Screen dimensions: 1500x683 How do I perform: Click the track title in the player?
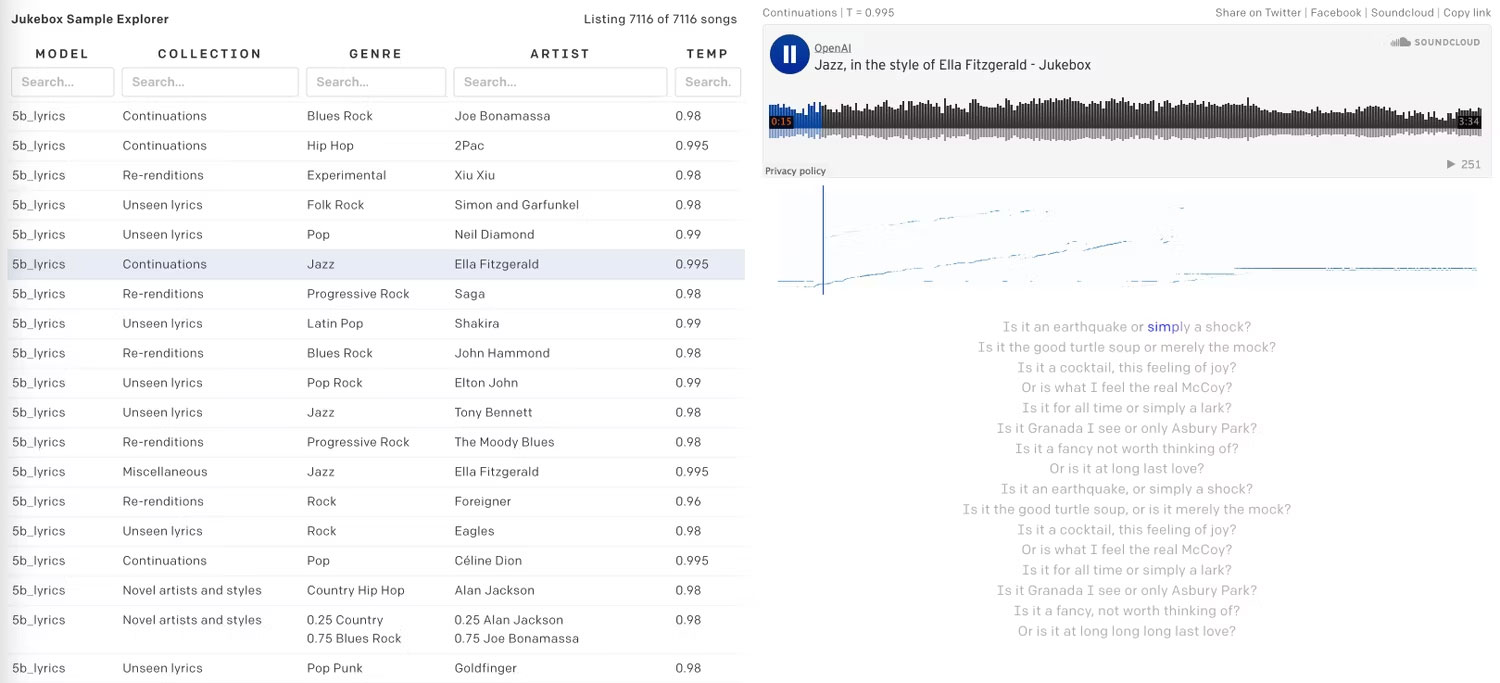[952, 65]
